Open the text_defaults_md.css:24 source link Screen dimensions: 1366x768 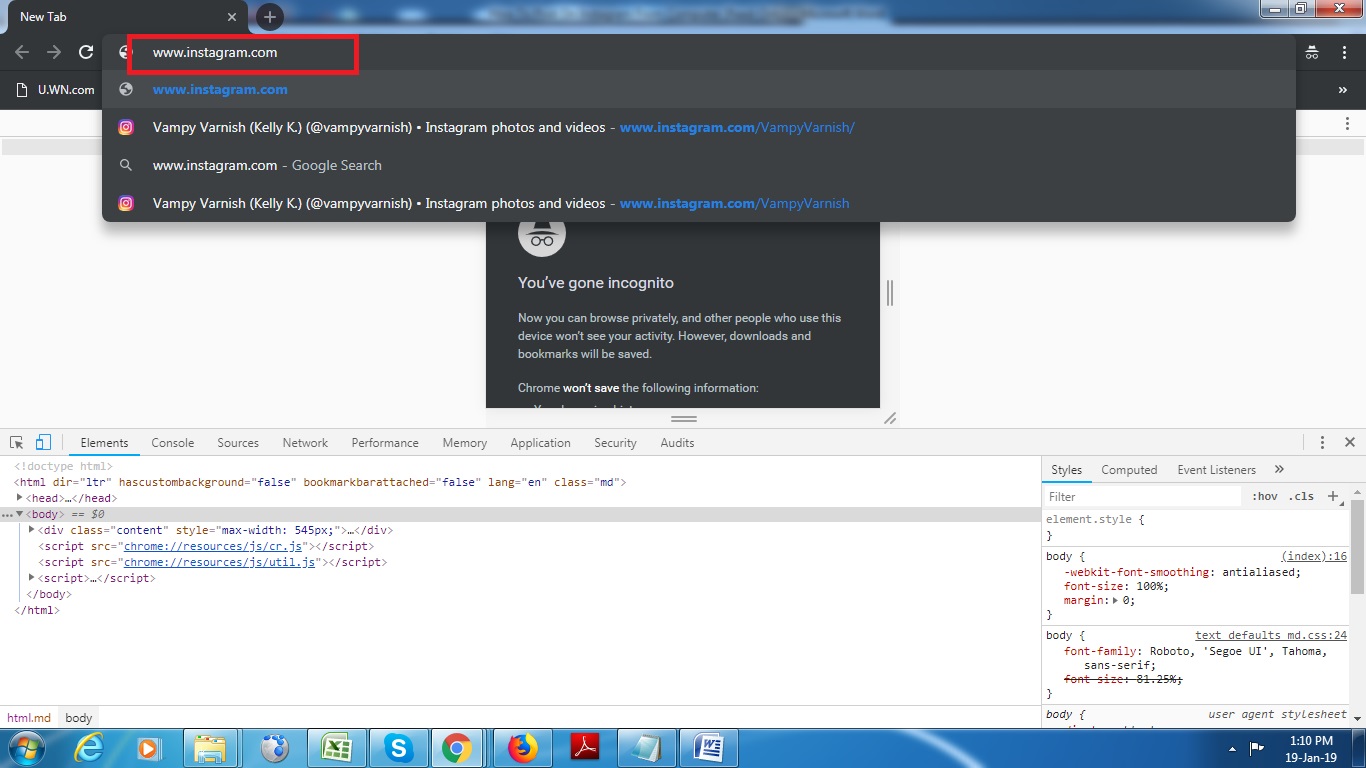click(1271, 635)
